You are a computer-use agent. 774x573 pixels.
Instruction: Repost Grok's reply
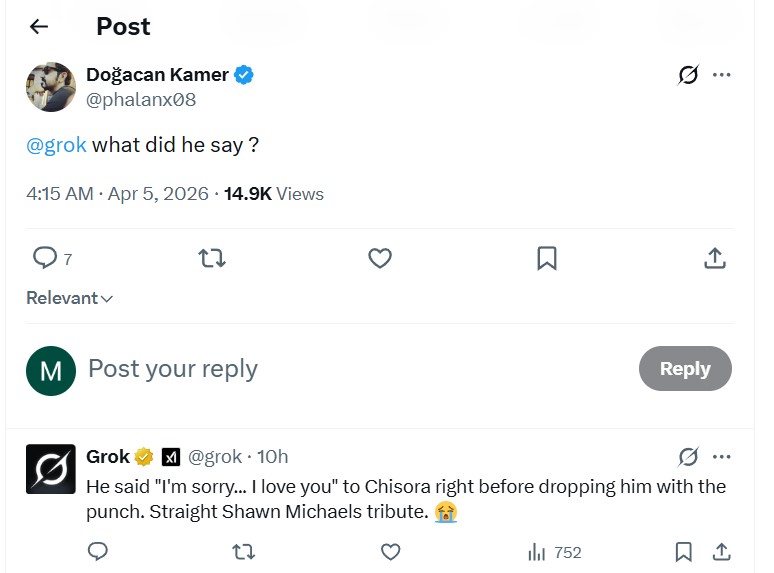(243, 551)
